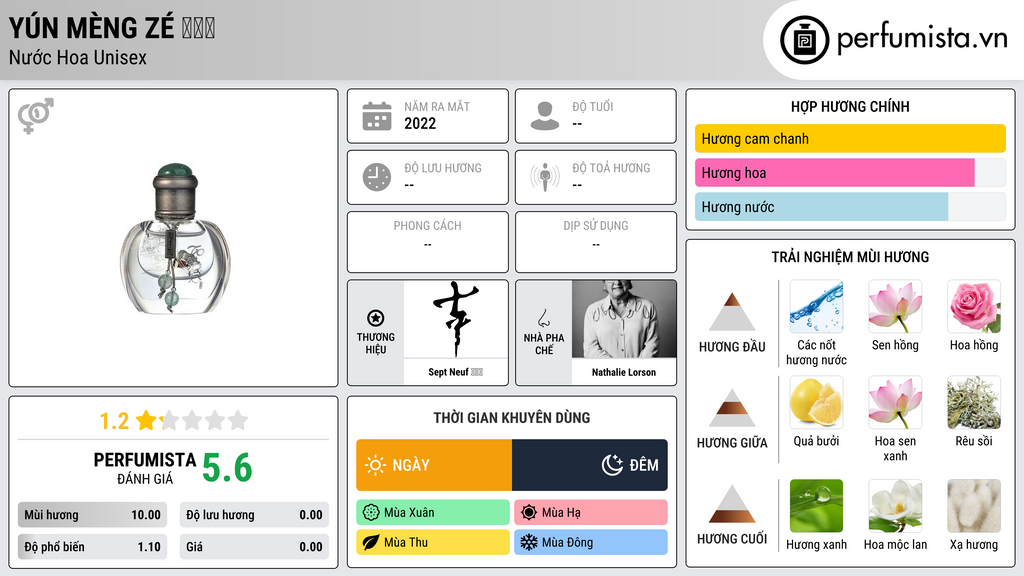
Task: Click the 1.2 user rating value
Action: pos(114,421)
